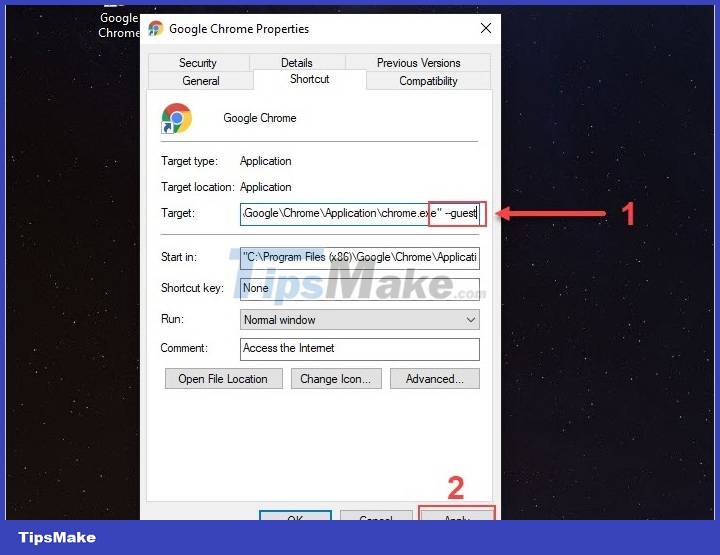Click the Run dropdown chevron arrow

[x=471, y=320]
